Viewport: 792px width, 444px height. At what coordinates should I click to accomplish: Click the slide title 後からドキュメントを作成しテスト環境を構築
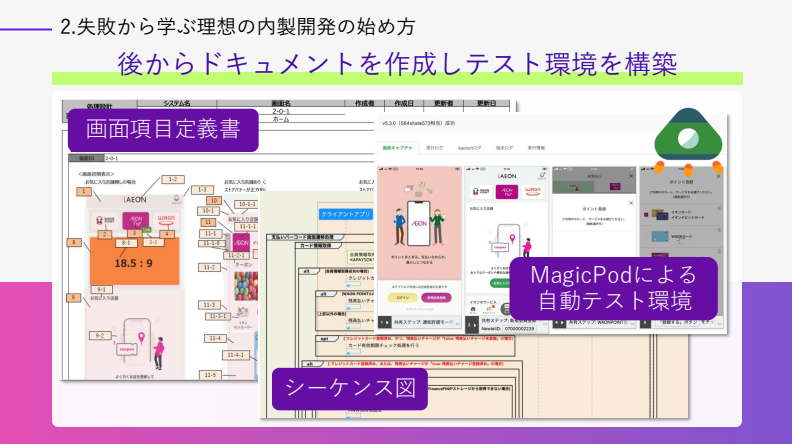(397, 64)
